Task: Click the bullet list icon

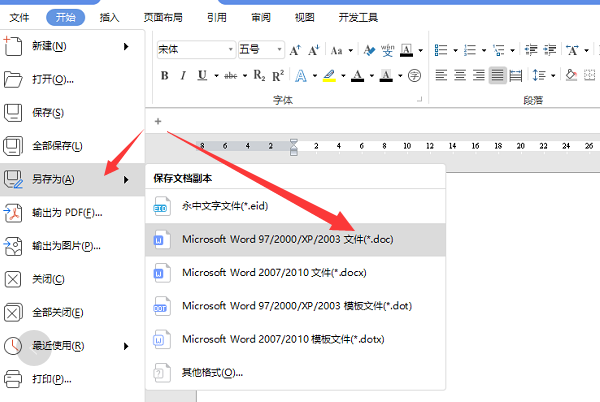Action: click(x=441, y=49)
